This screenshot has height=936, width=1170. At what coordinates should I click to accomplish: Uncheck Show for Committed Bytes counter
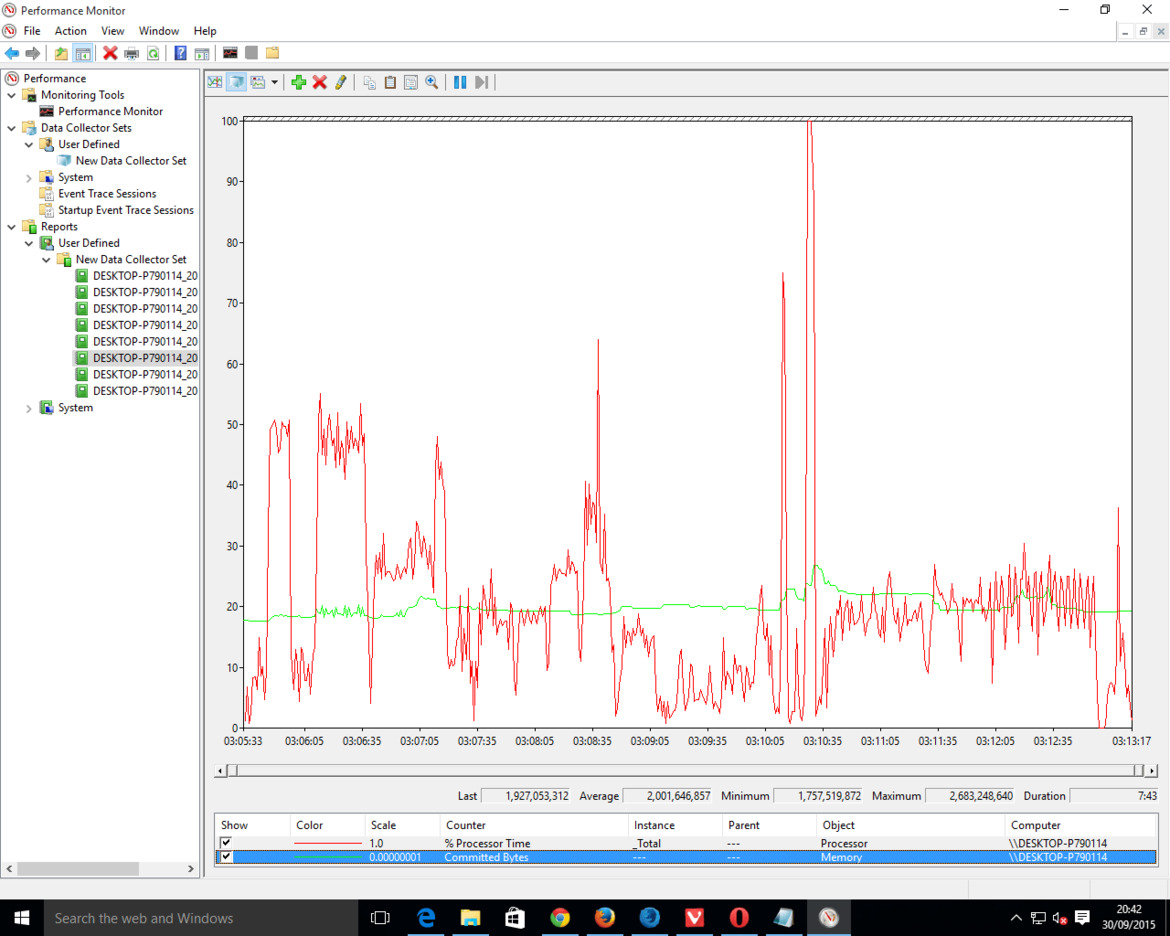pos(226,857)
